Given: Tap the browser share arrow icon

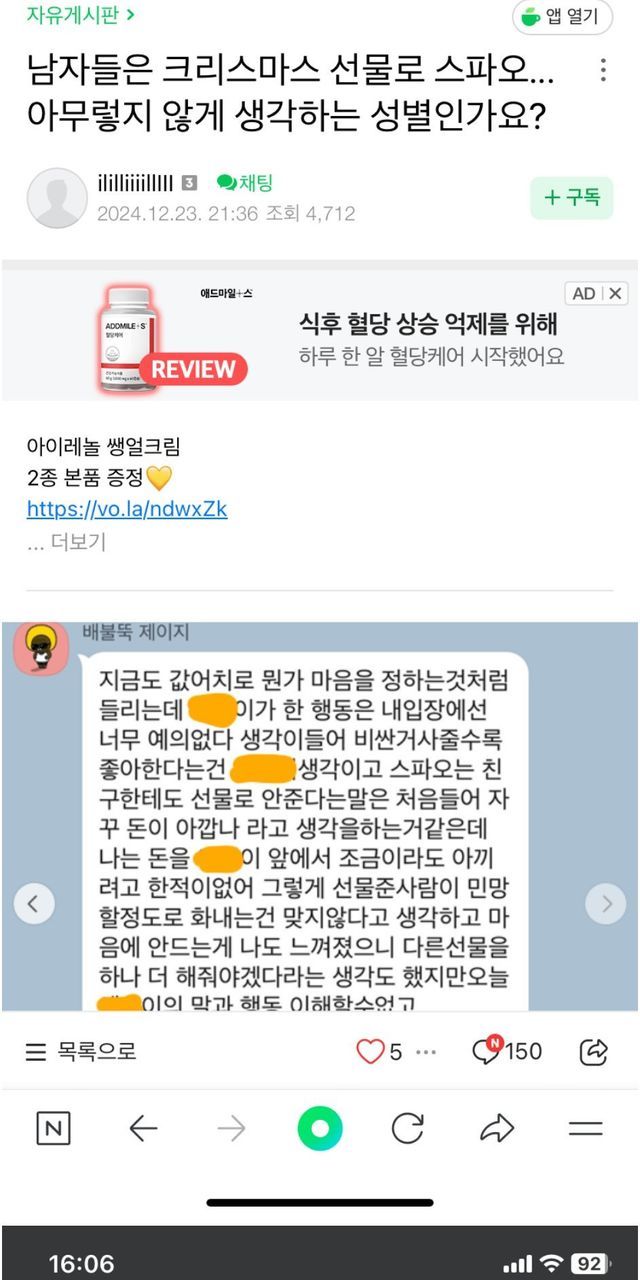Looking at the screenshot, I should 496,1129.
